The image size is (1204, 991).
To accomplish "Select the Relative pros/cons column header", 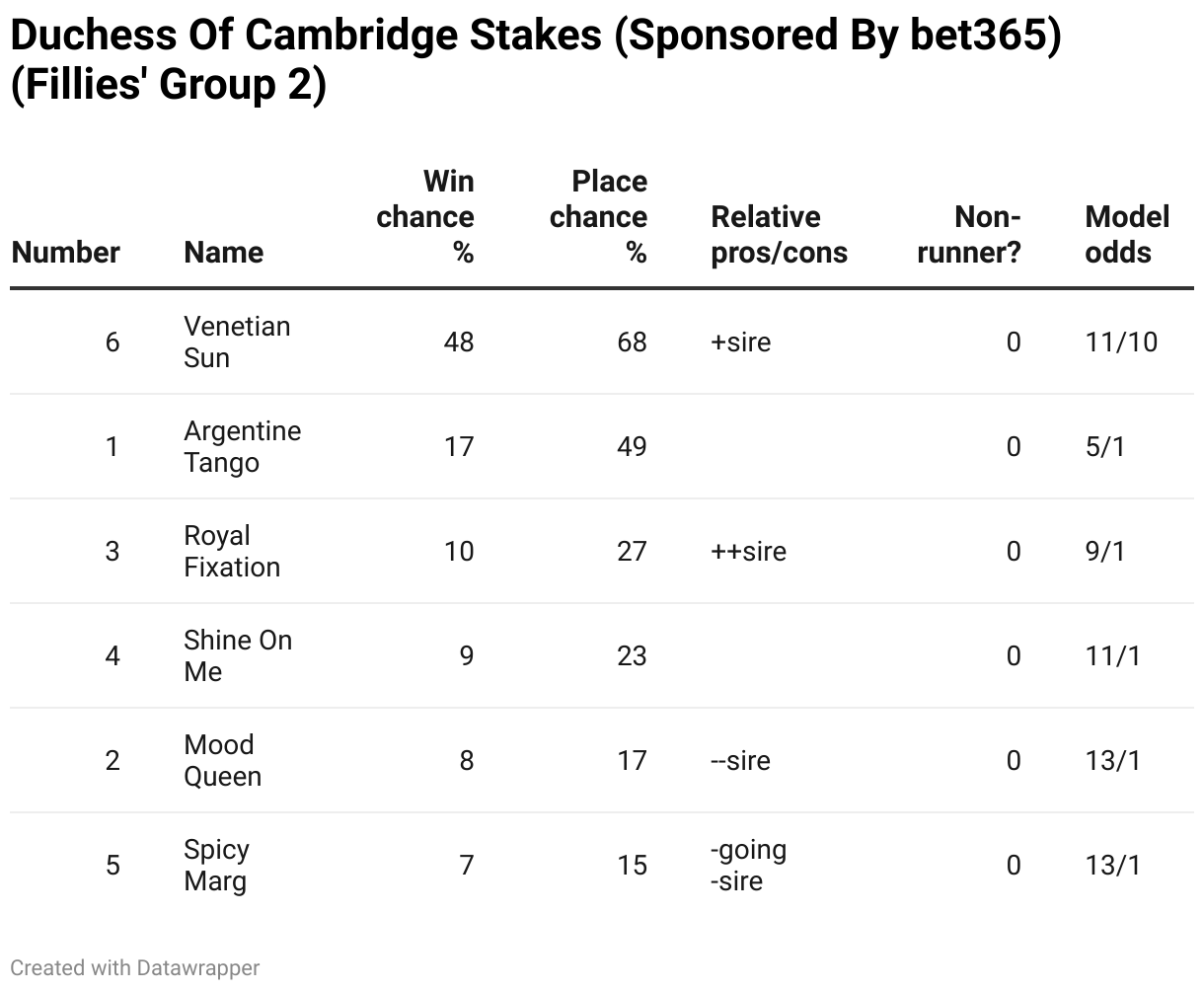I will click(x=779, y=235).
